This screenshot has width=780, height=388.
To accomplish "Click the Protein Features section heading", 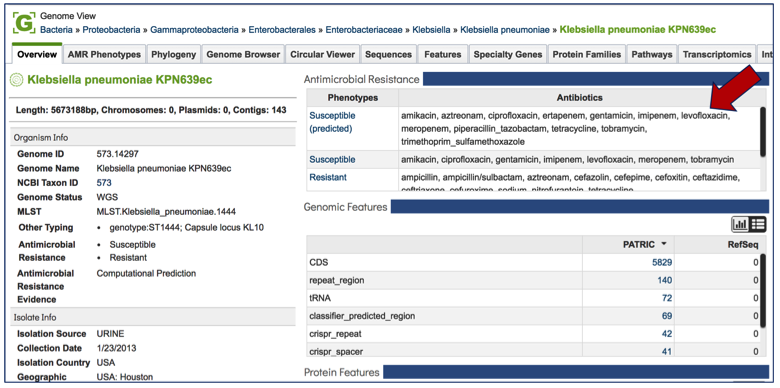I will click(342, 372).
